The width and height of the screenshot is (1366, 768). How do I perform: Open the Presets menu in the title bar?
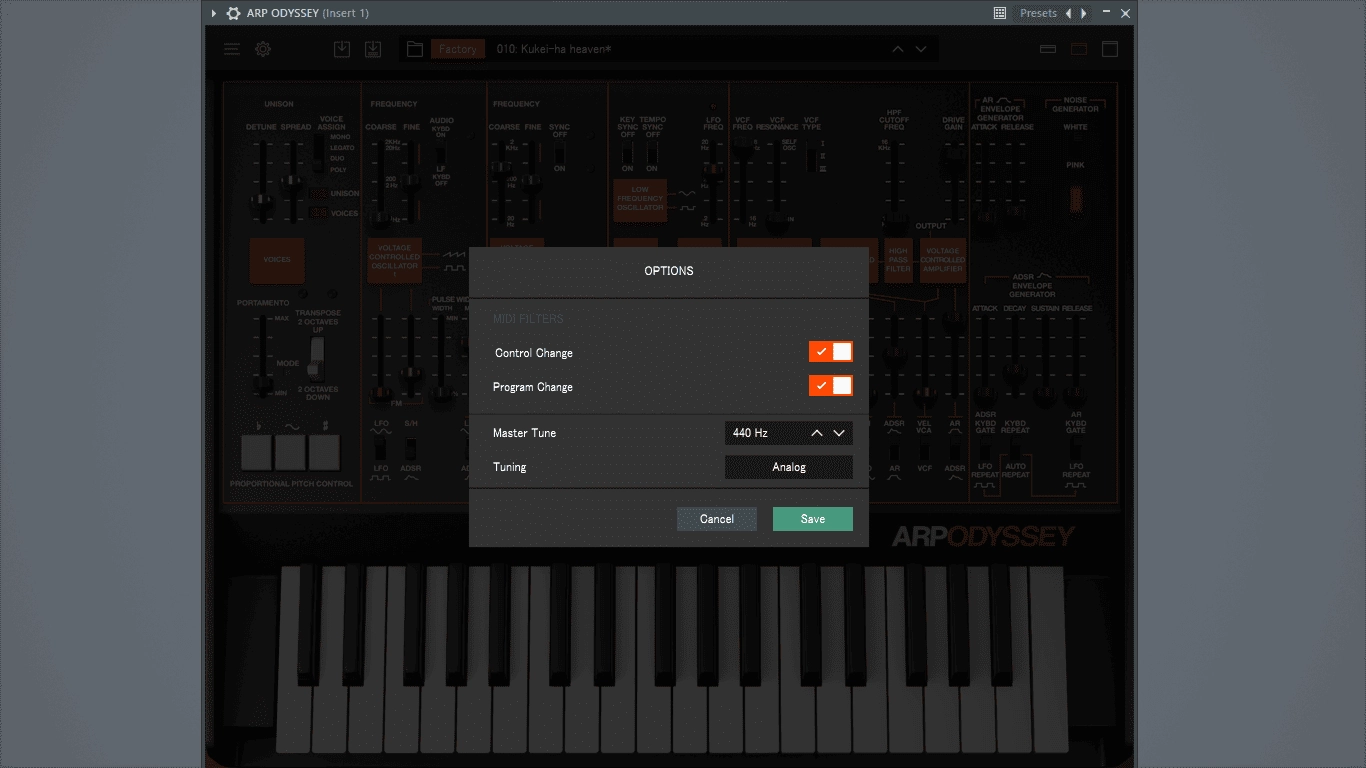coord(1038,13)
